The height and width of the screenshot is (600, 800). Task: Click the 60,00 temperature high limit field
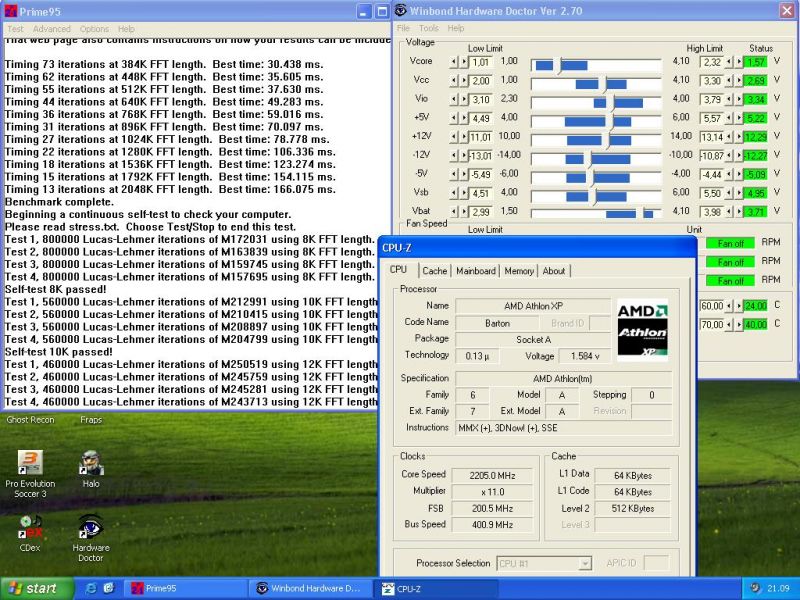[712, 306]
